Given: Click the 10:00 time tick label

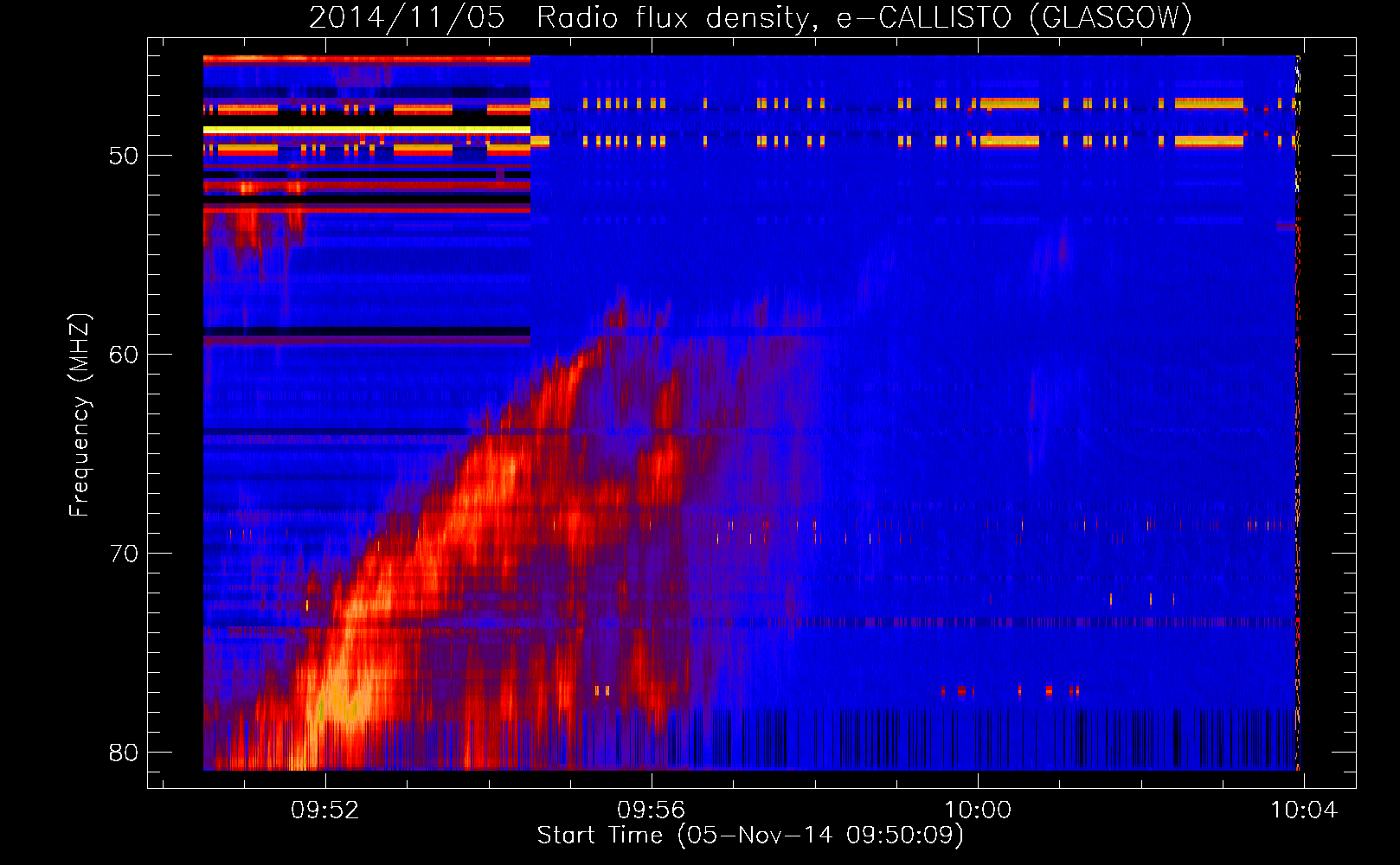Looking at the screenshot, I should 978,811.
